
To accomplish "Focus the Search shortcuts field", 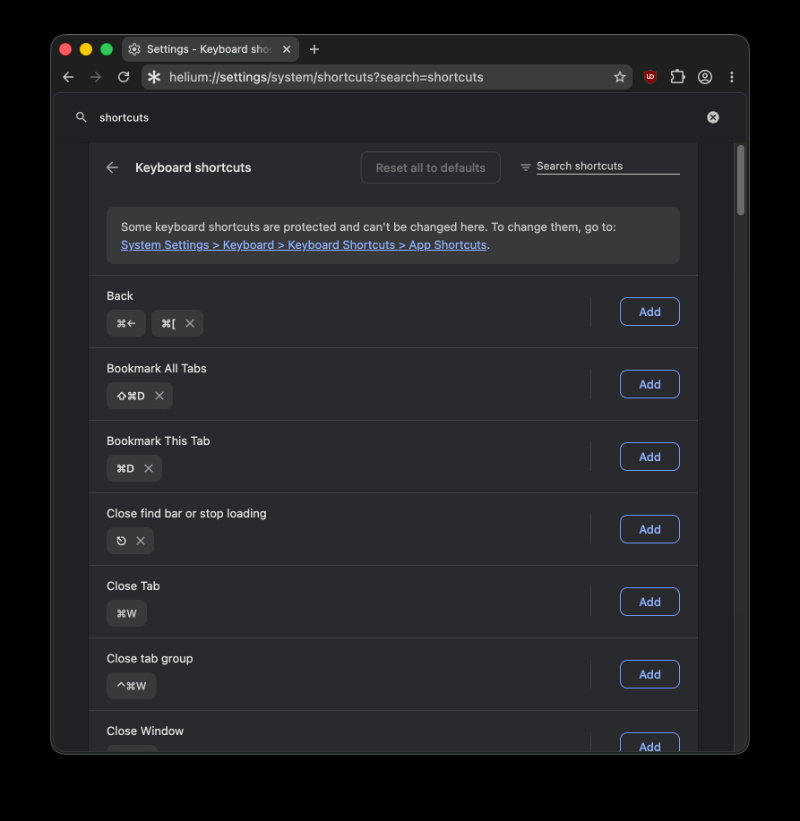I will pyautogui.click(x=608, y=167).
